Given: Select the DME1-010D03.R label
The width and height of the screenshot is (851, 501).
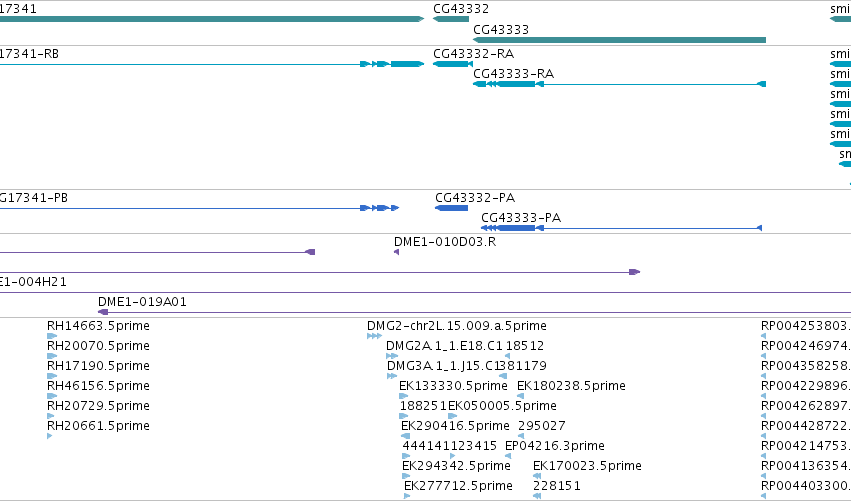Looking at the screenshot, I should 445,242.
